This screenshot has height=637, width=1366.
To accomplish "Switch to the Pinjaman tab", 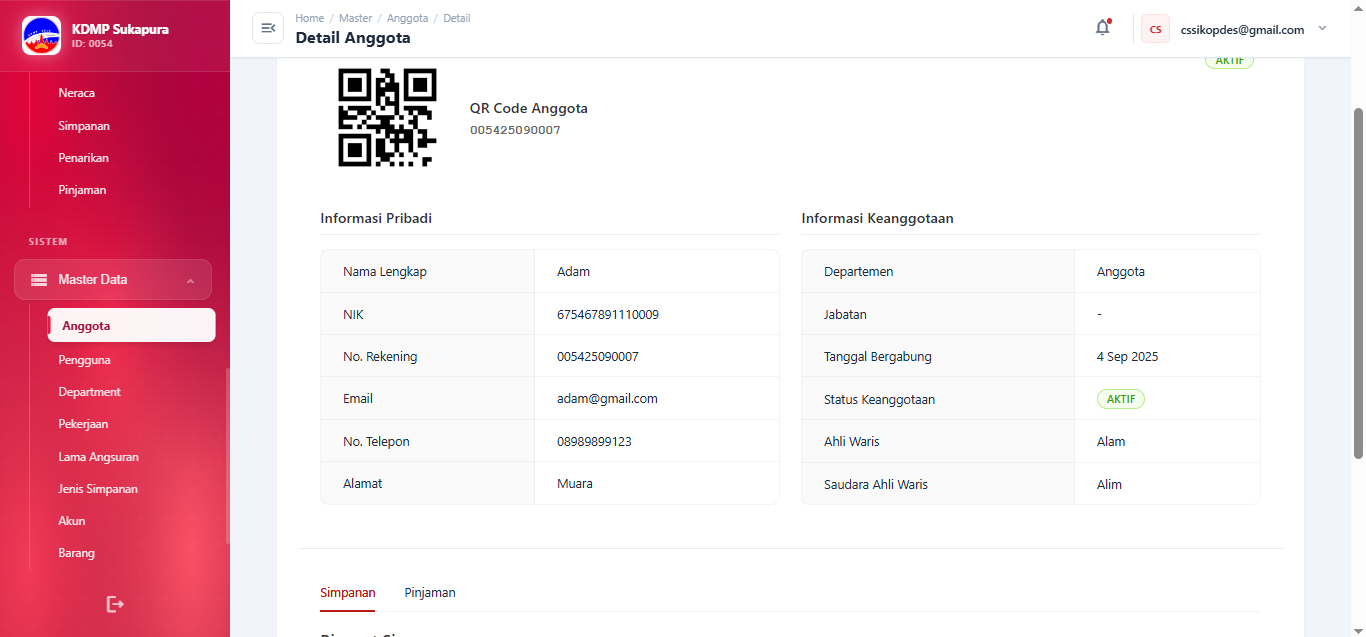I will tap(430, 593).
